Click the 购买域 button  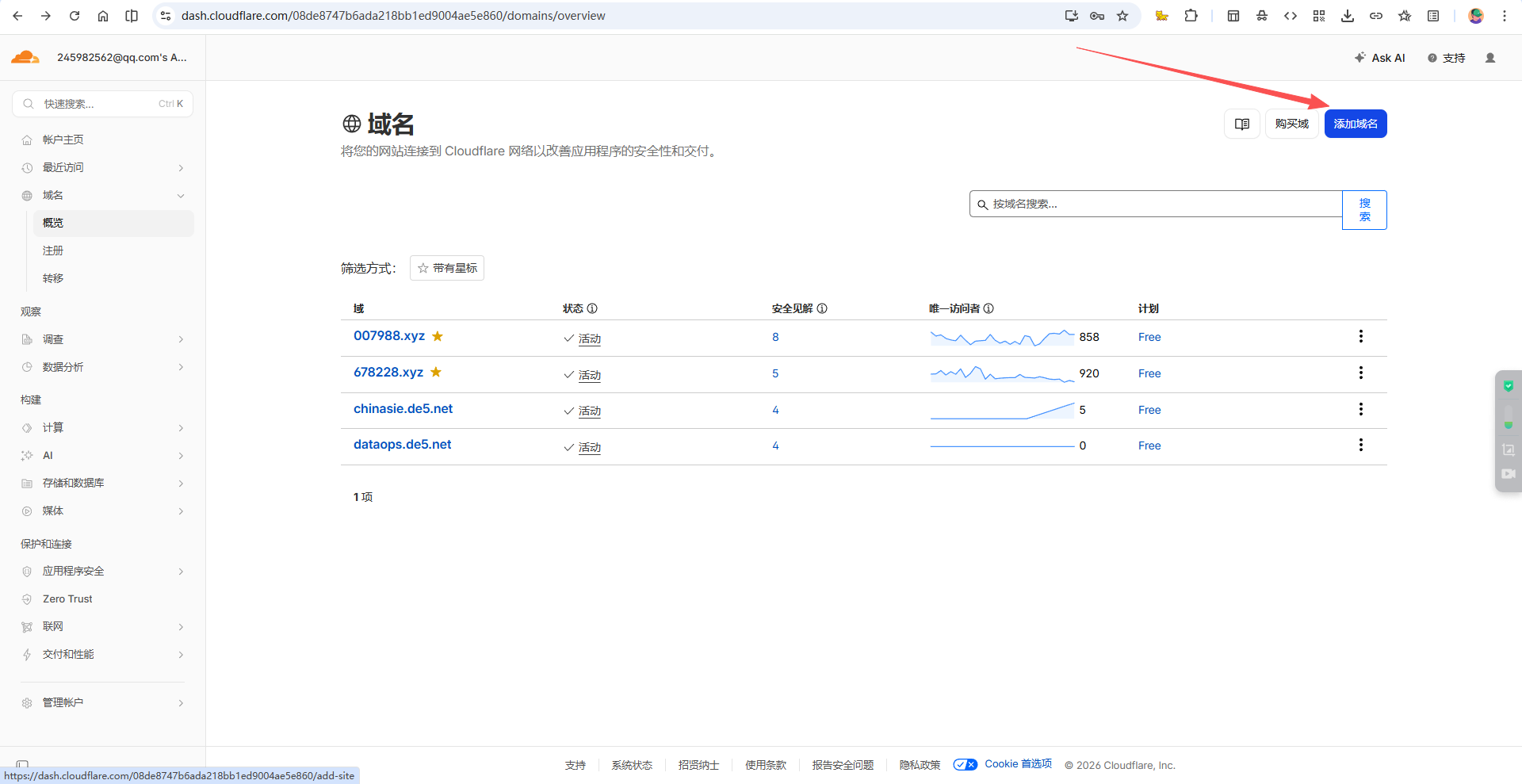coord(1292,124)
